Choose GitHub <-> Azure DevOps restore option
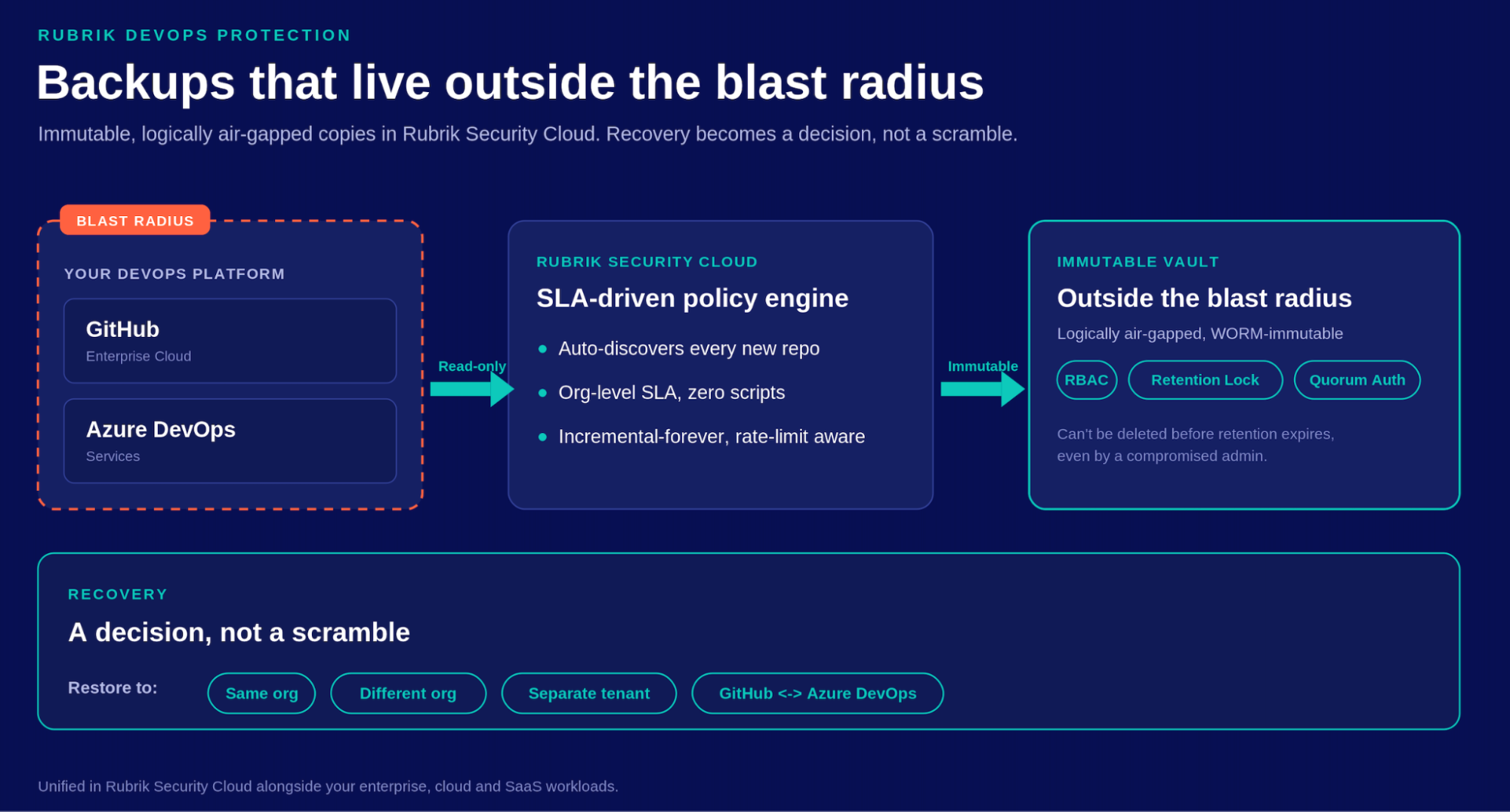 click(817, 693)
